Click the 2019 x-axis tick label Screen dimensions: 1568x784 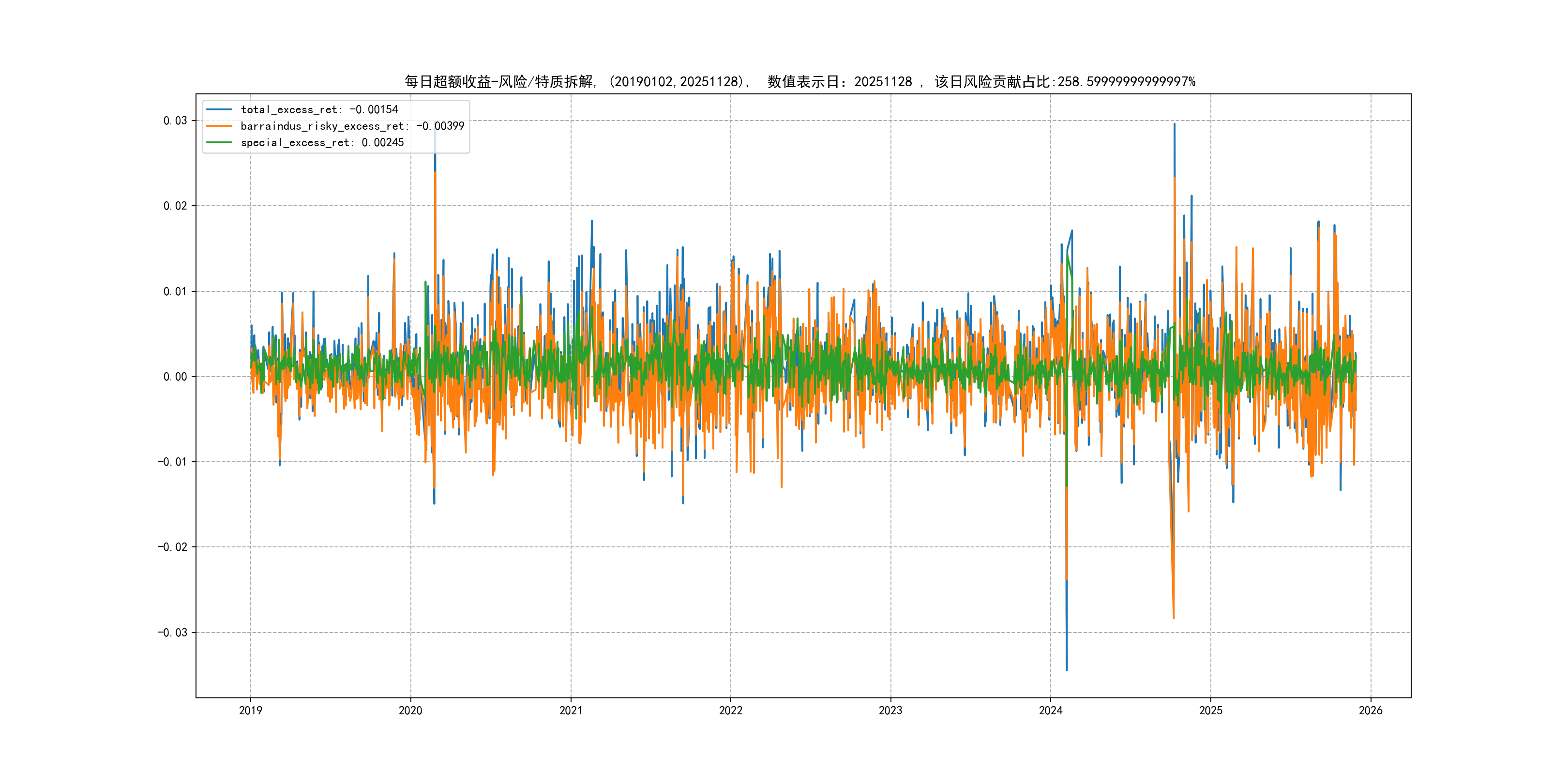(250, 710)
